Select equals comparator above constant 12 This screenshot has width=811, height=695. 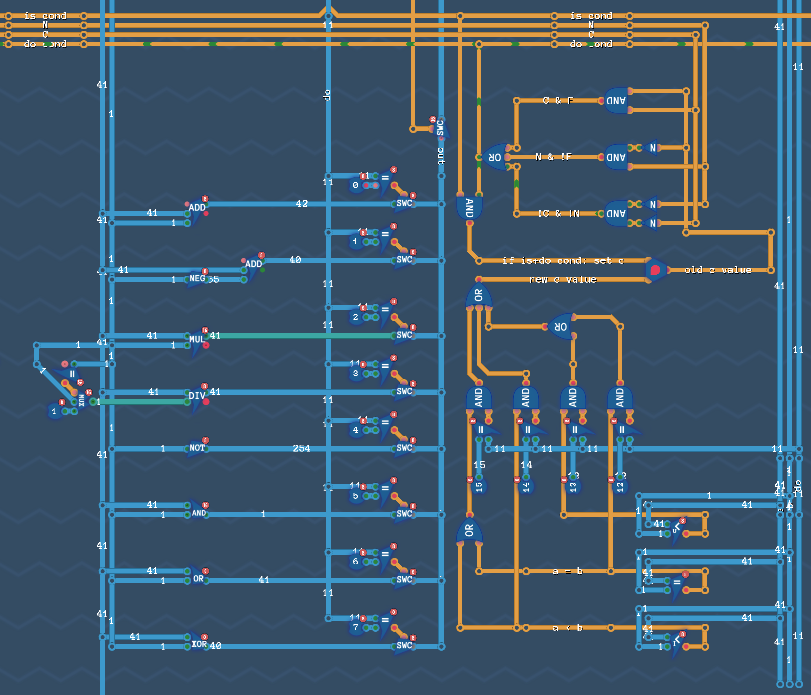622,430
